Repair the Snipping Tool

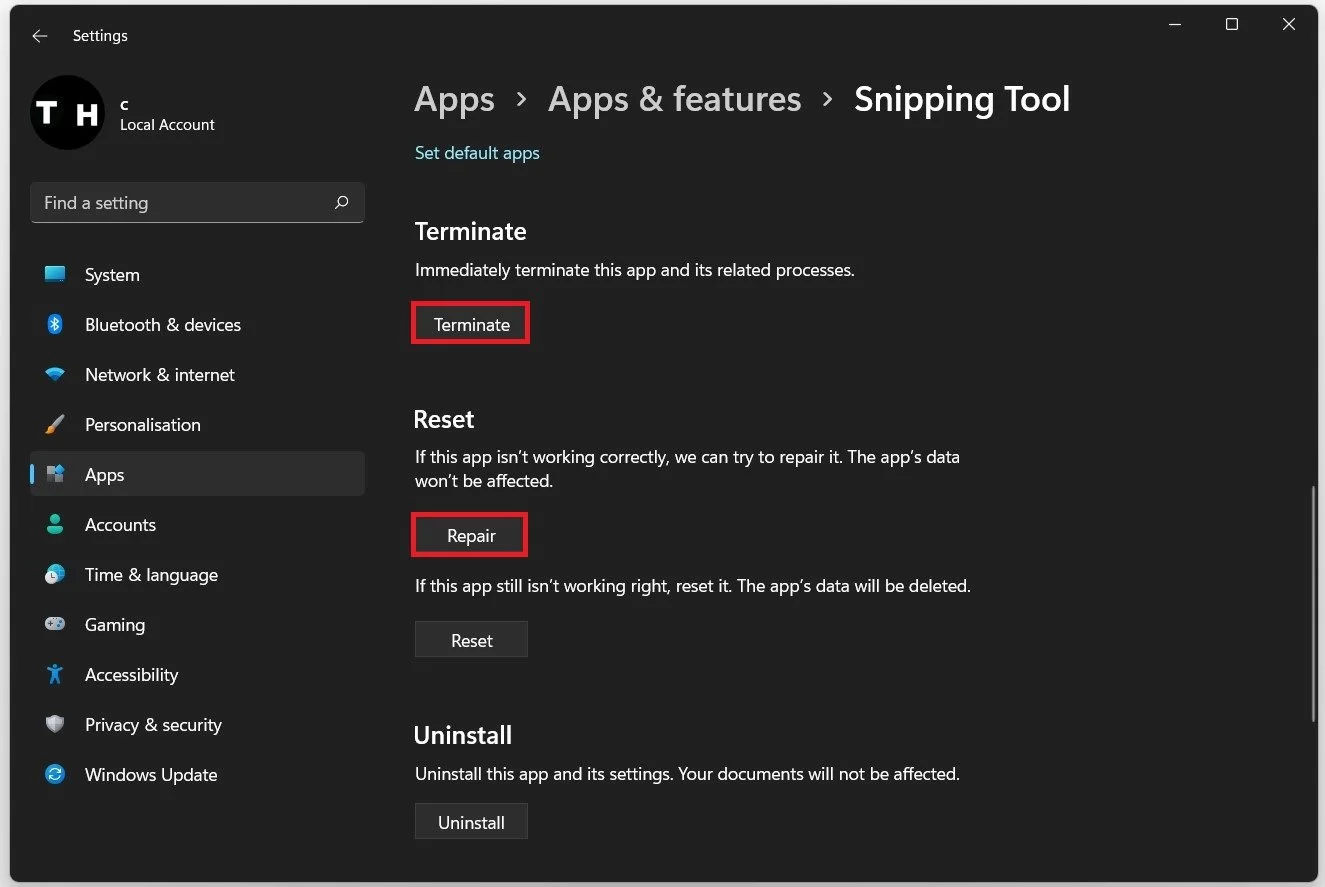click(x=469, y=535)
